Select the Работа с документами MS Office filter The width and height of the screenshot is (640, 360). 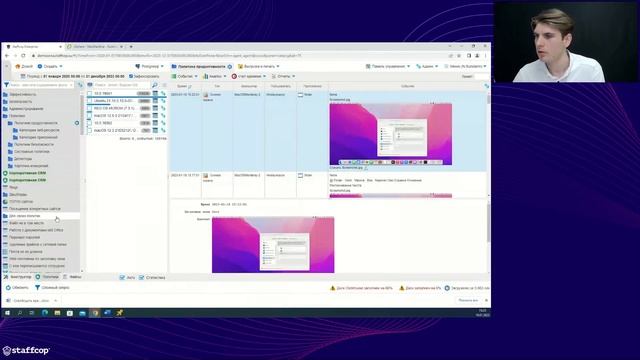coord(33,230)
